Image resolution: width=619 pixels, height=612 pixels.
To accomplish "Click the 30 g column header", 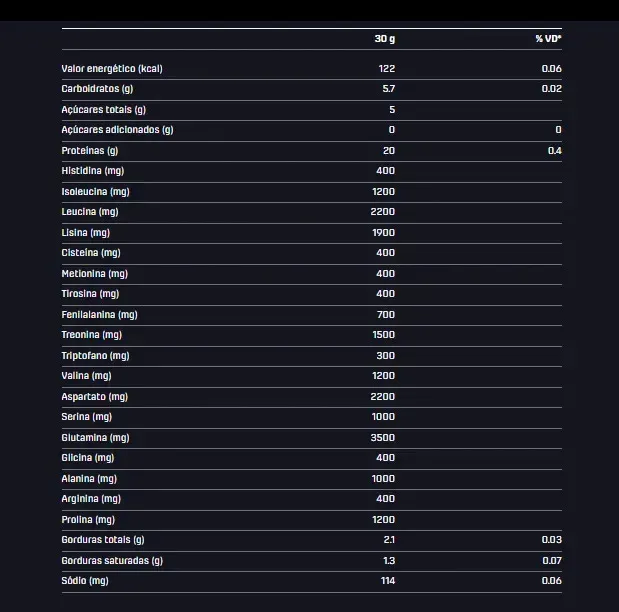I will pyautogui.click(x=385, y=39).
